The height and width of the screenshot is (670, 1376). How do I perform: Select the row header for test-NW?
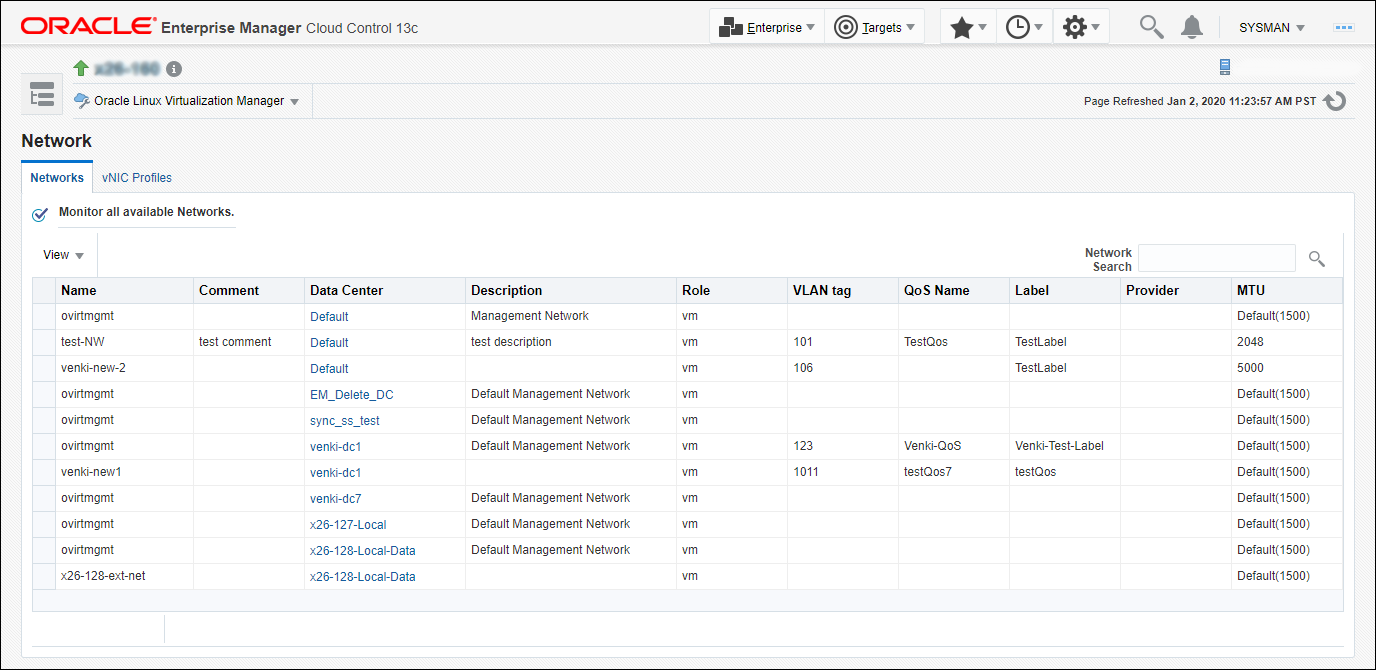point(44,342)
